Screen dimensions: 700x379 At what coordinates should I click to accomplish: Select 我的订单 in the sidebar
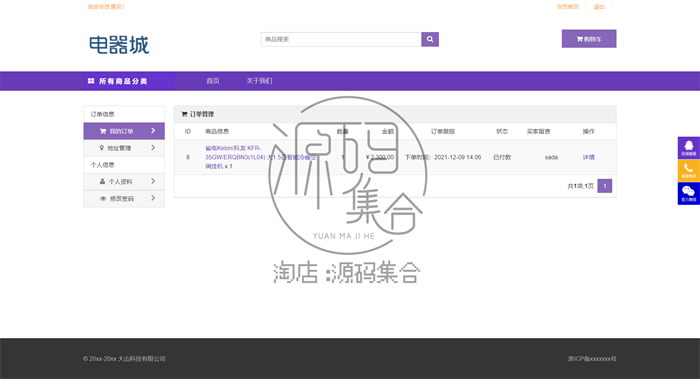tap(124, 131)
